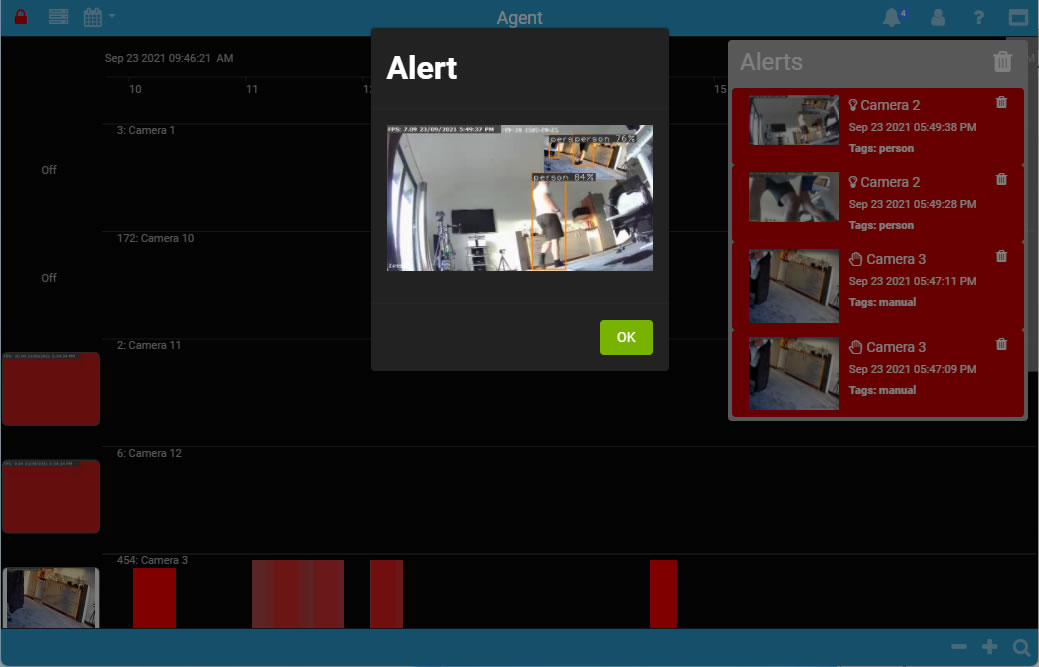
Task: Delete the bottom Camera 3 alert entry
Action: coord(1001,344)
